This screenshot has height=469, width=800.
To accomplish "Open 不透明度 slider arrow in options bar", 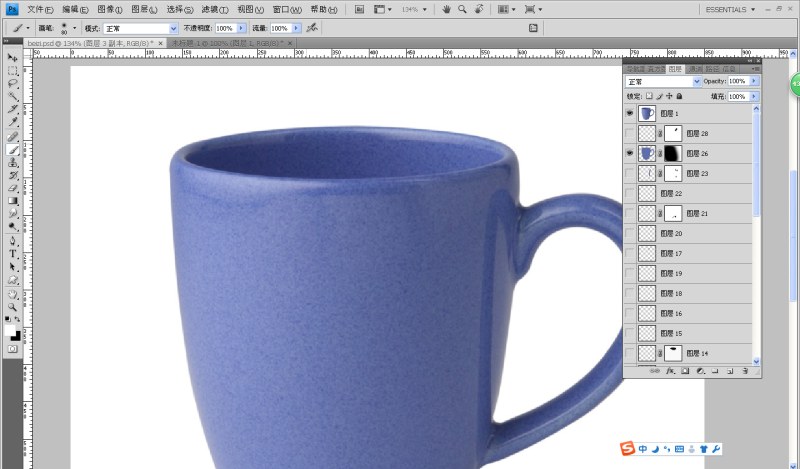I will pyautogui.click(x=241, y=28).
